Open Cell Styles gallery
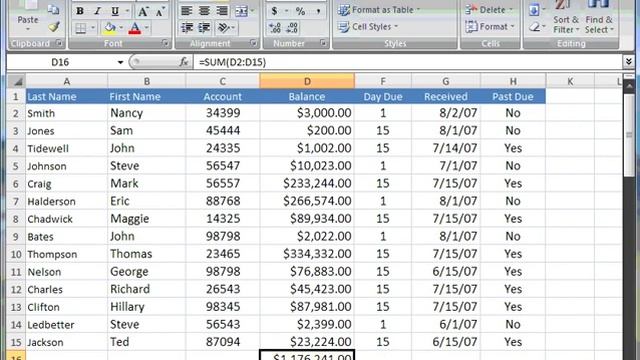640x360 pixels. pyautogui.click(x=368, y=27)
